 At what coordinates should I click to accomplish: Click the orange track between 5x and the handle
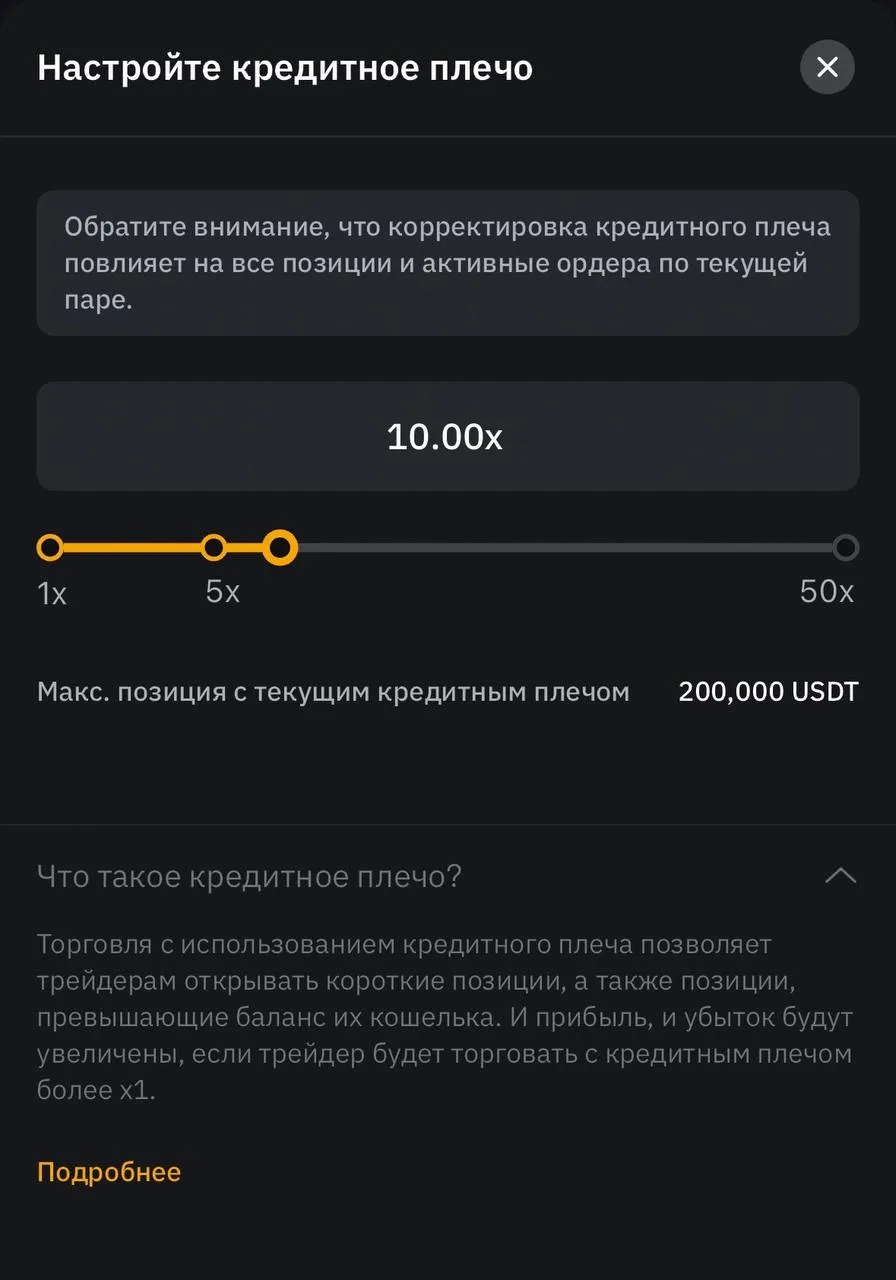pos(247,547)
